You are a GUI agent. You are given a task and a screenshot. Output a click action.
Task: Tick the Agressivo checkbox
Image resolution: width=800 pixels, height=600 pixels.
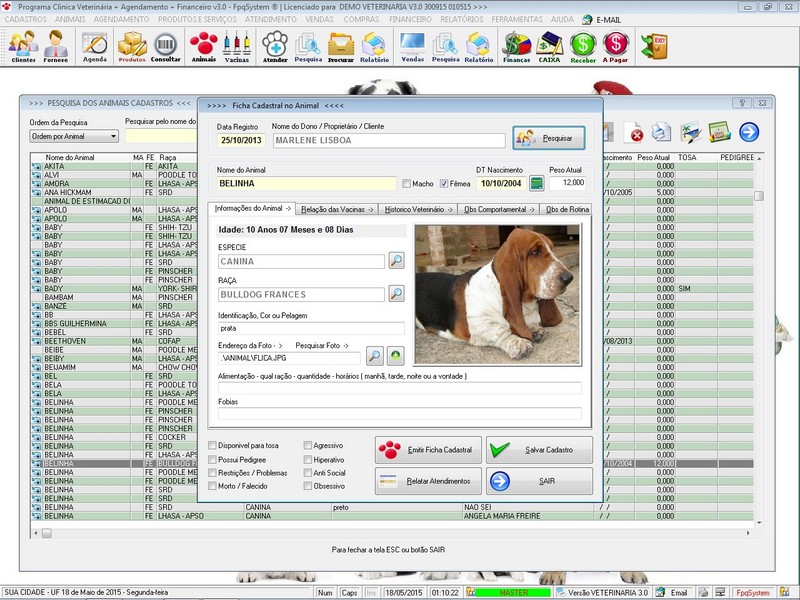coord(309,445)
